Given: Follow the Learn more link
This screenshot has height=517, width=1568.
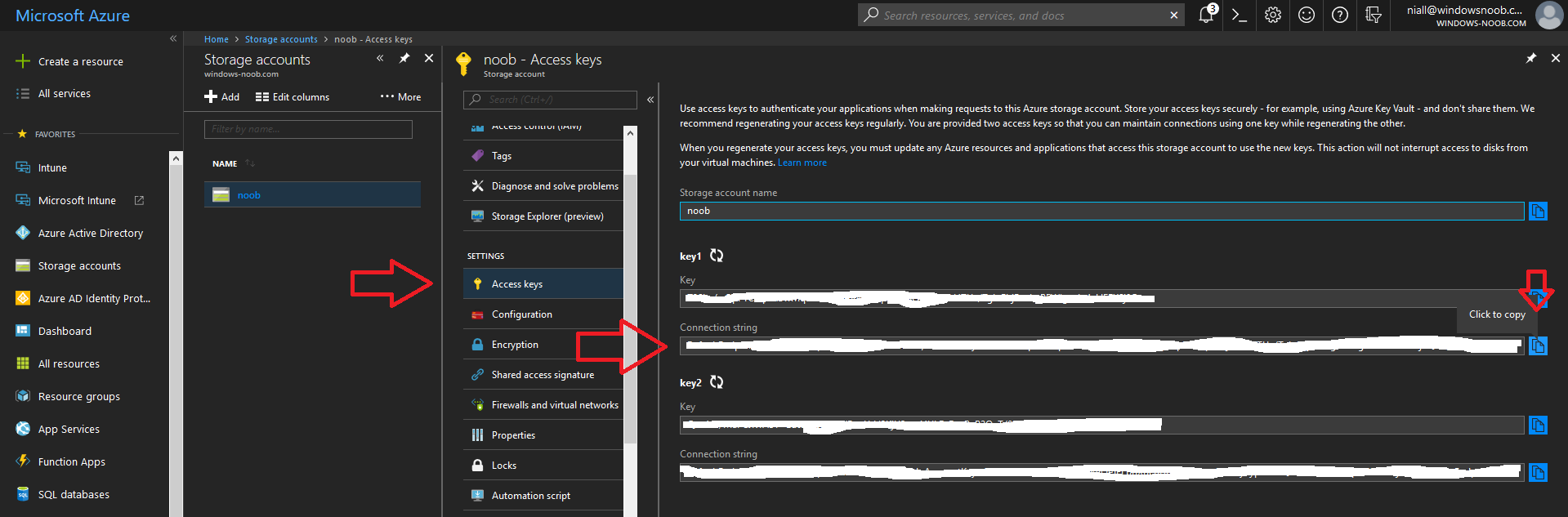Looking at the screenshot, I should coord(802,163).
